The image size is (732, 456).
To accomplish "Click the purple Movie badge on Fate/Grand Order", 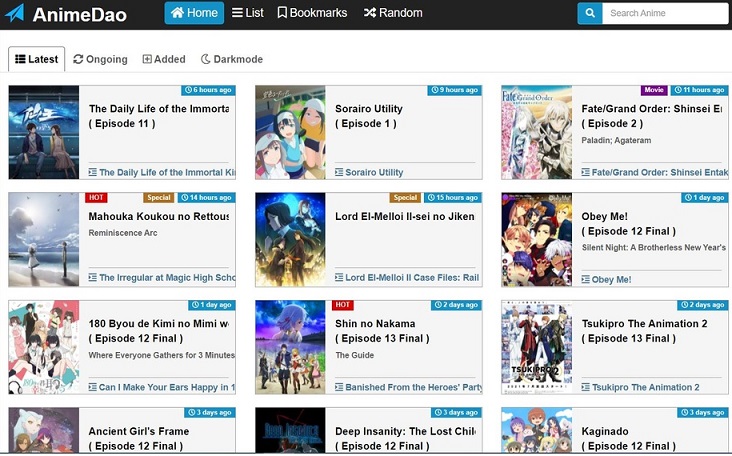I will 654,90.
